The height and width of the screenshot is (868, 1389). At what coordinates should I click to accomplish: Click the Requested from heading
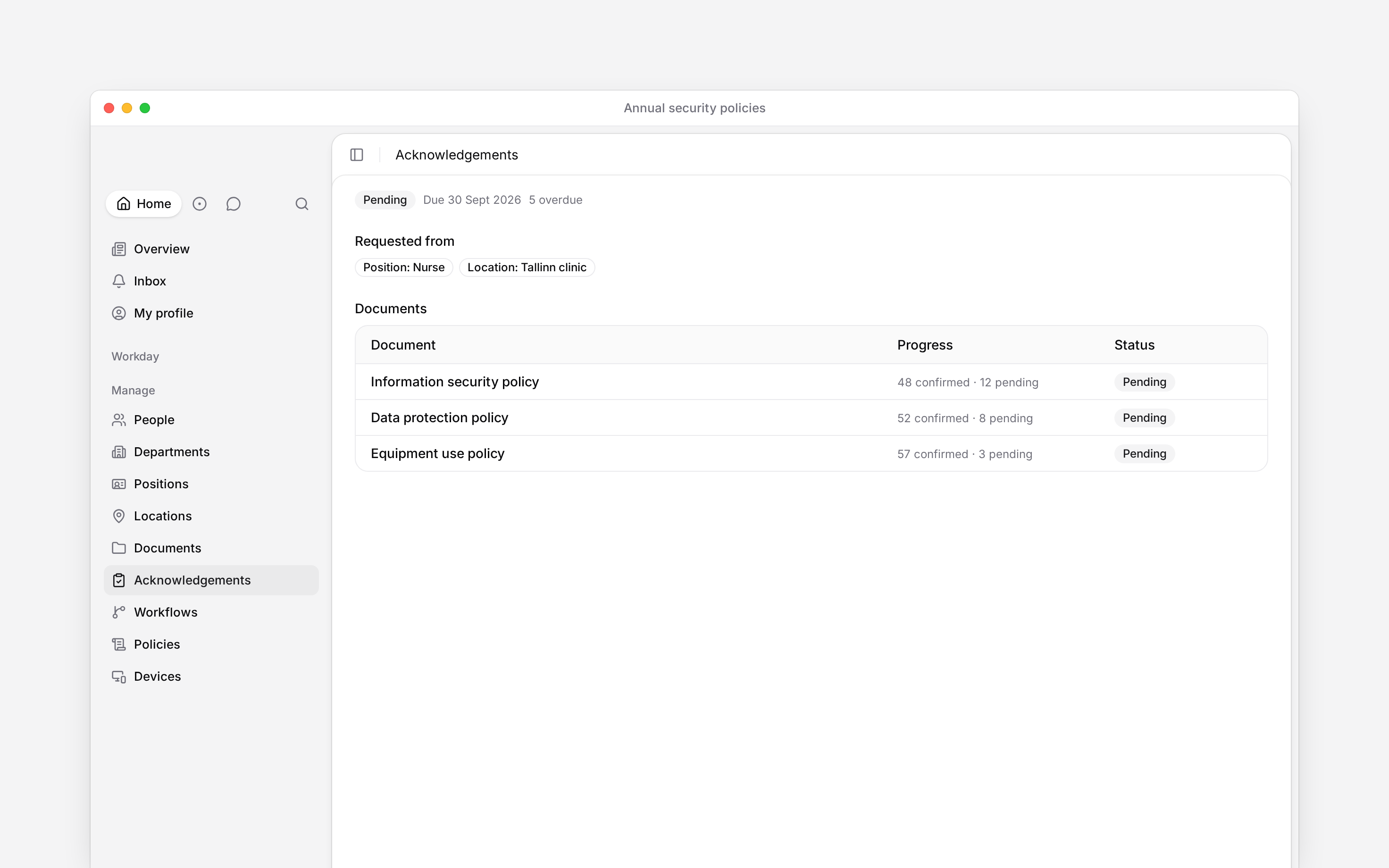pos(405,241)
